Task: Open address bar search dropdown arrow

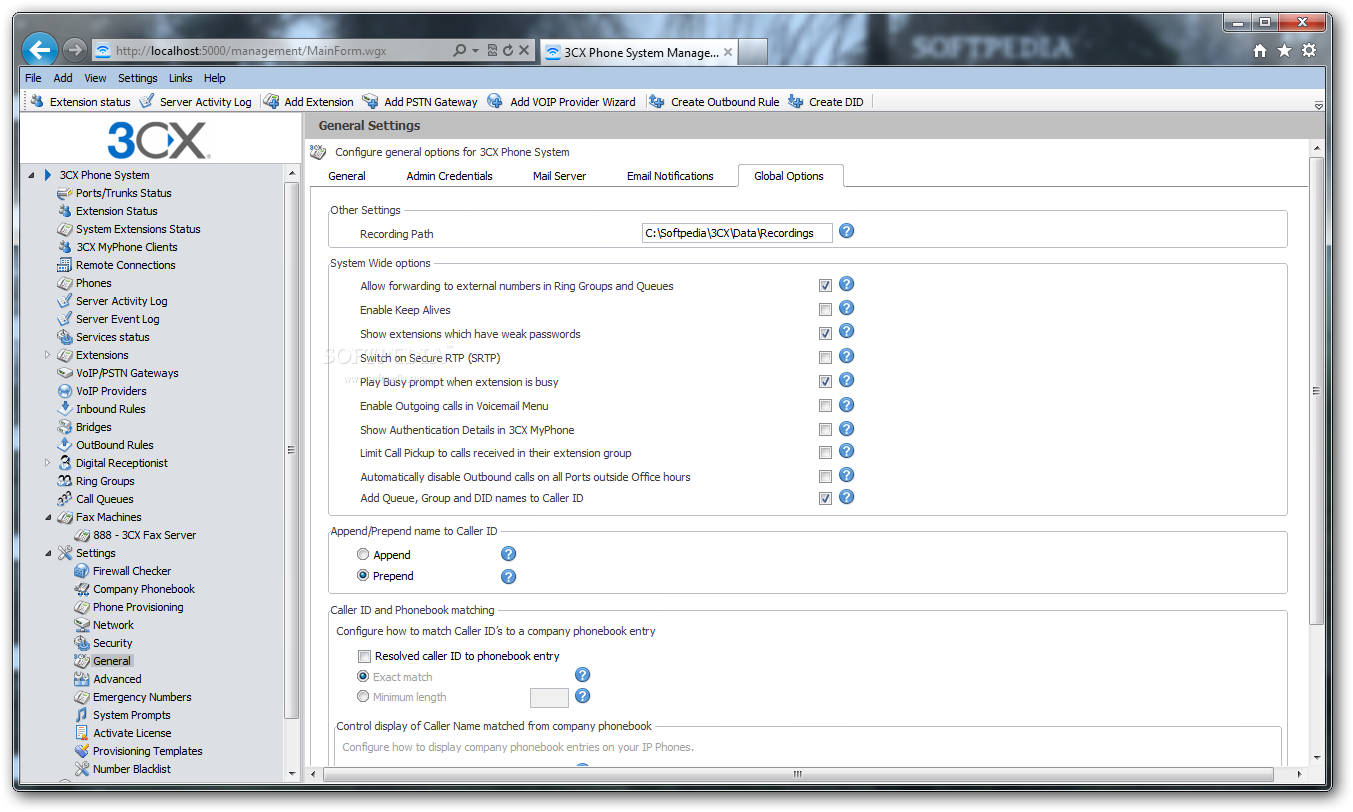Action: [475, 51]
